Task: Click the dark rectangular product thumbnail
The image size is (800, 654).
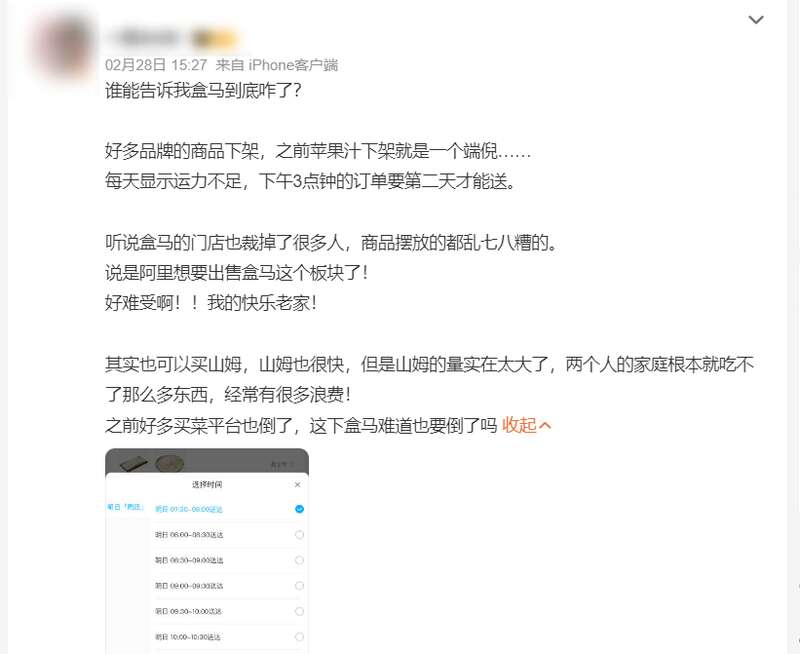Action: click(x=134, y=463)
